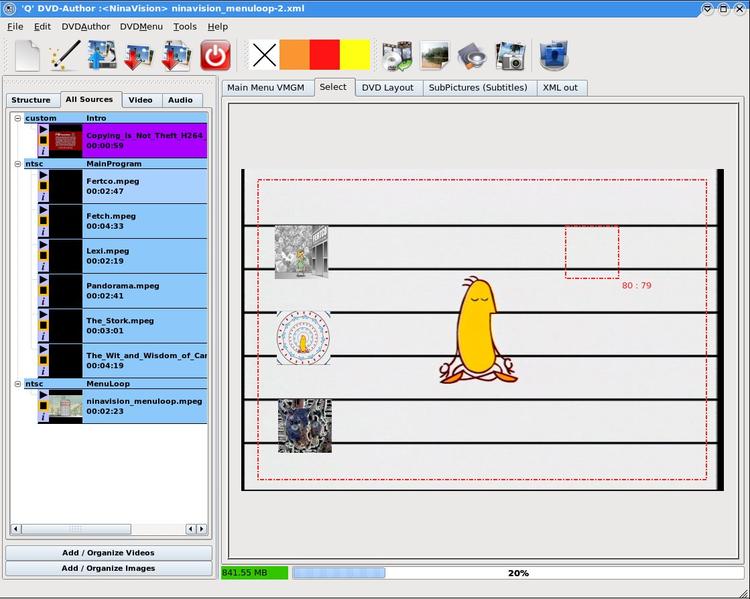750x599 pixels.
Task: Show info for The_Stork.mpeg
Action: [x=43, y=336]
